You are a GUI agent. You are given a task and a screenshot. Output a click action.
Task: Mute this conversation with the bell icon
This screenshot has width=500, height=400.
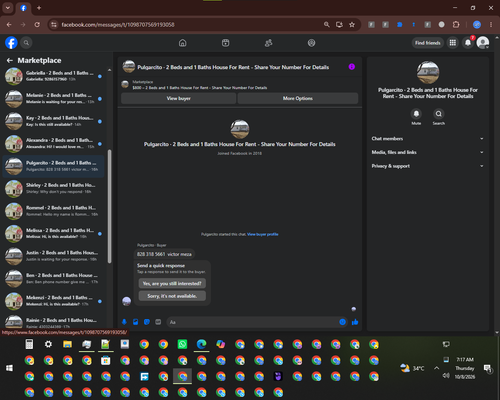[416, 114]
